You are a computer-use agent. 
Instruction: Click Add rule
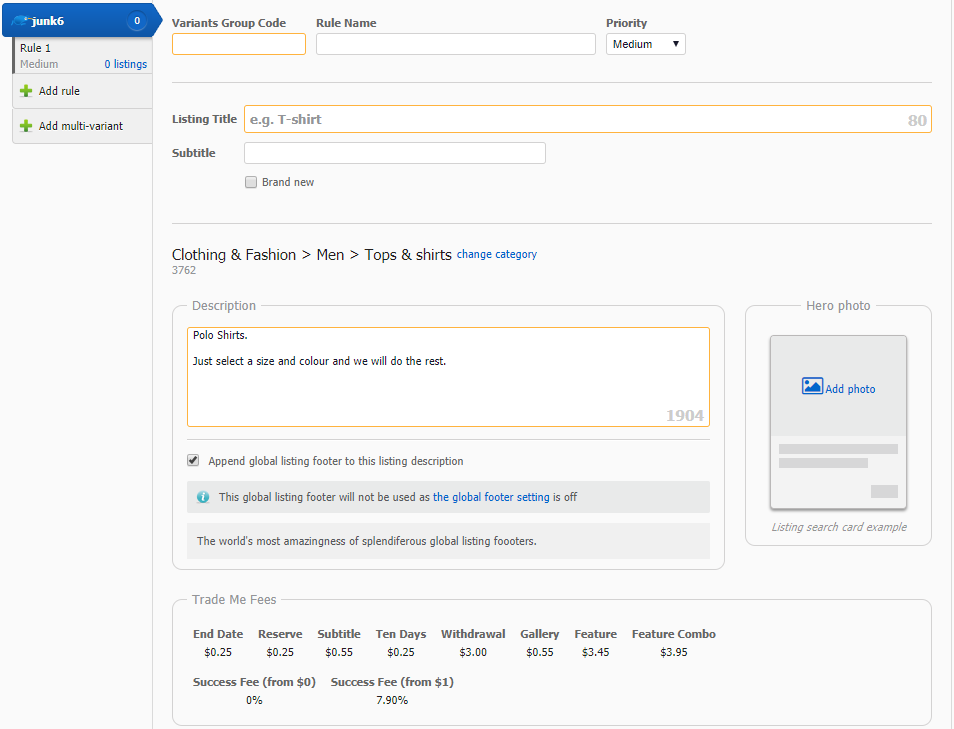(59, 91)
